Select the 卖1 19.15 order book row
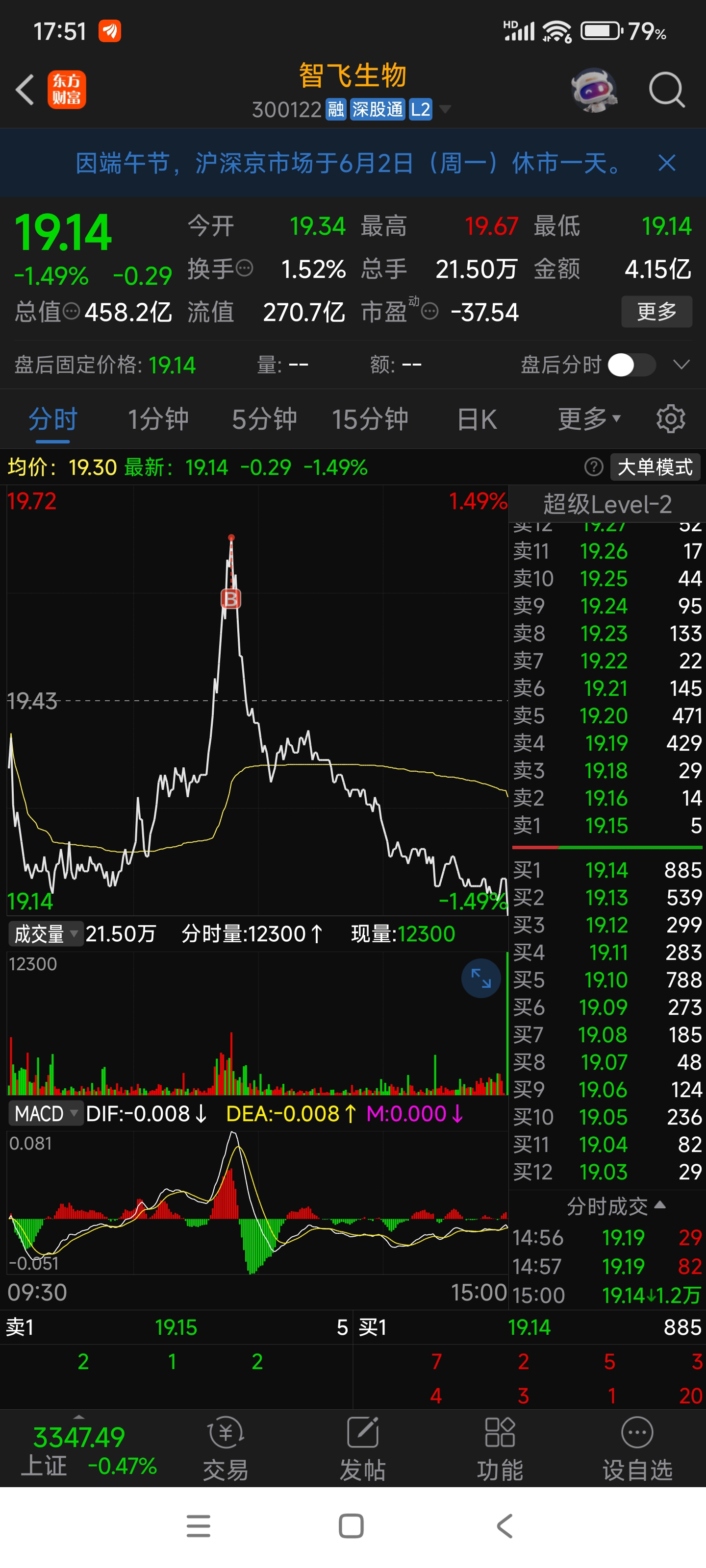This screenshot has height=1568, width=706. pos(607,825)
